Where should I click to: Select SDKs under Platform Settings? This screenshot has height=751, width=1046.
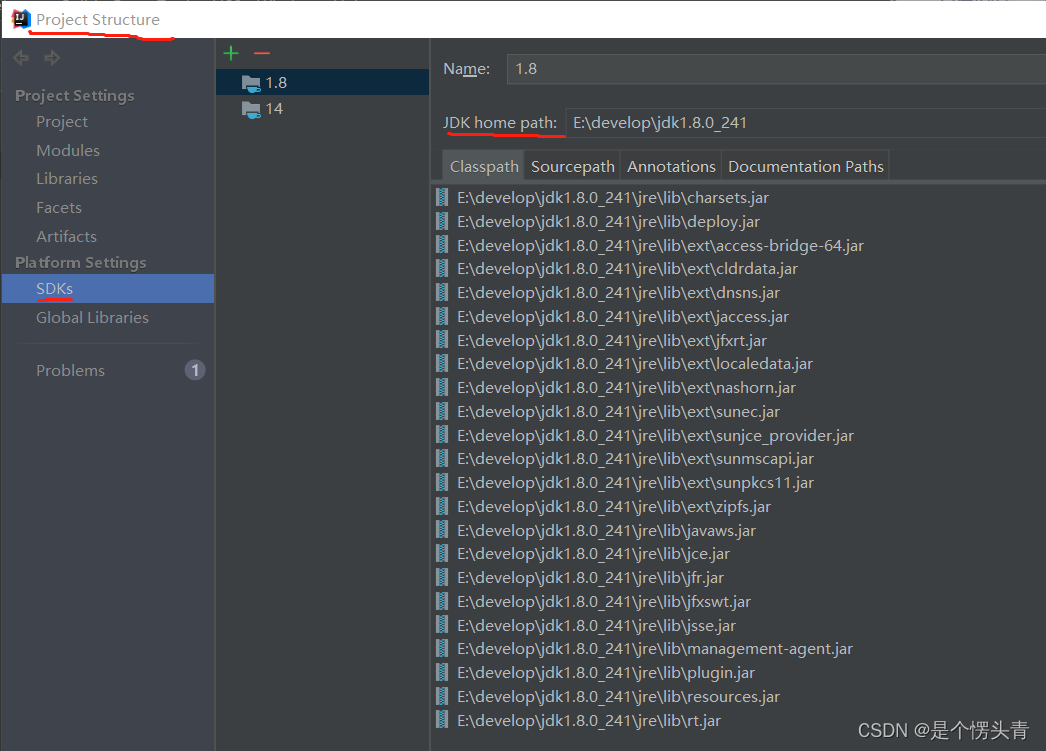(x=108, y=289)
